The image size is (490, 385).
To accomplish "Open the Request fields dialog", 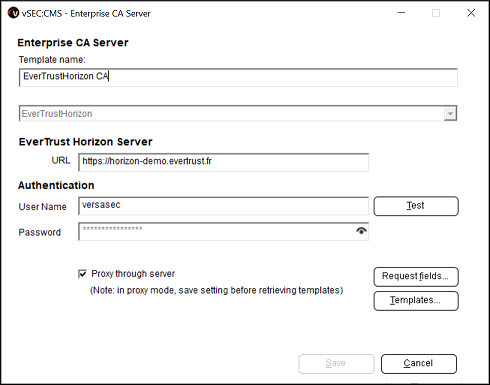I will coord(416,277).
